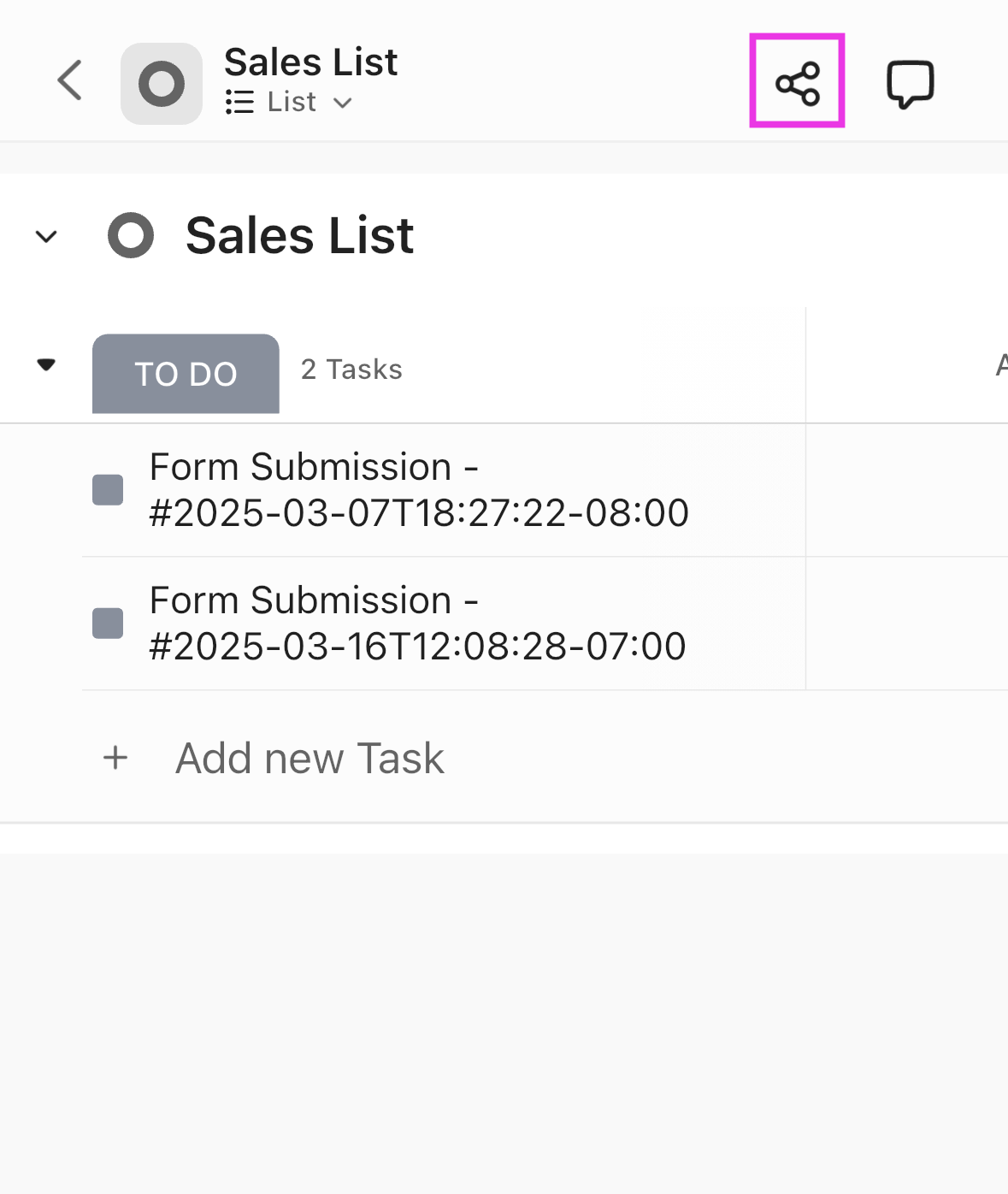Switch to the List view tab
The width and height of the screenshot is (1008, 1194).
pos(291,102)
